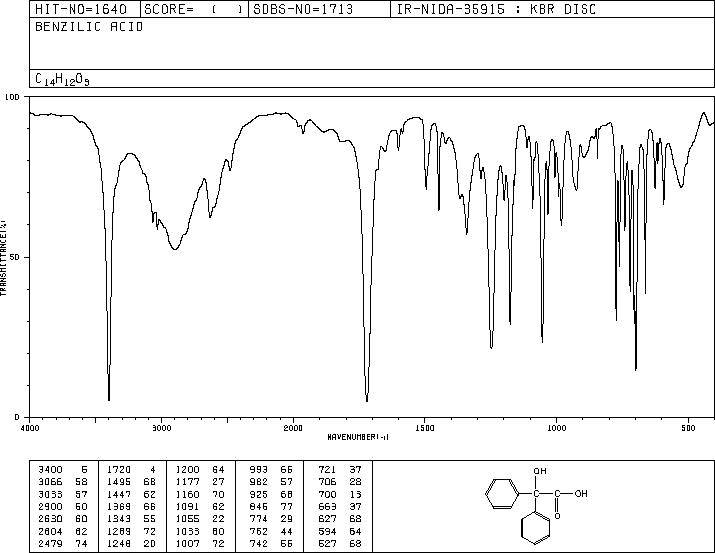Click the benzilic acid structure diagram
Screen dimensions: 715x553
pos(536,505)
